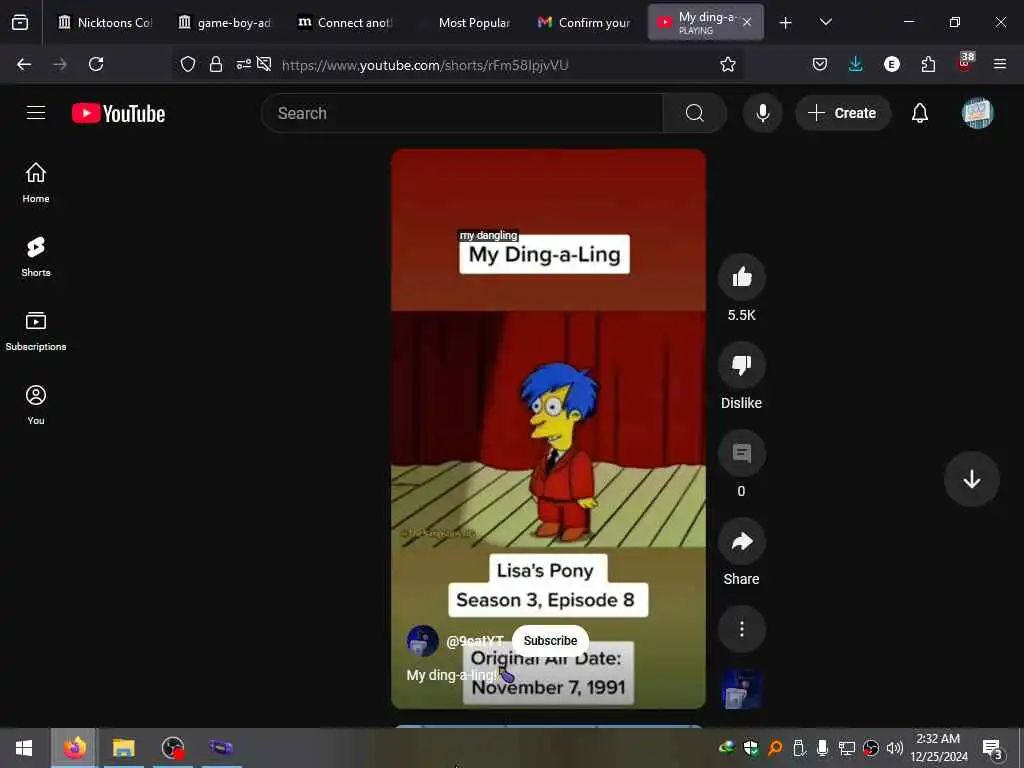Open the @9catYT channel avatar
Screen dimensions: 1024x768
422,641
